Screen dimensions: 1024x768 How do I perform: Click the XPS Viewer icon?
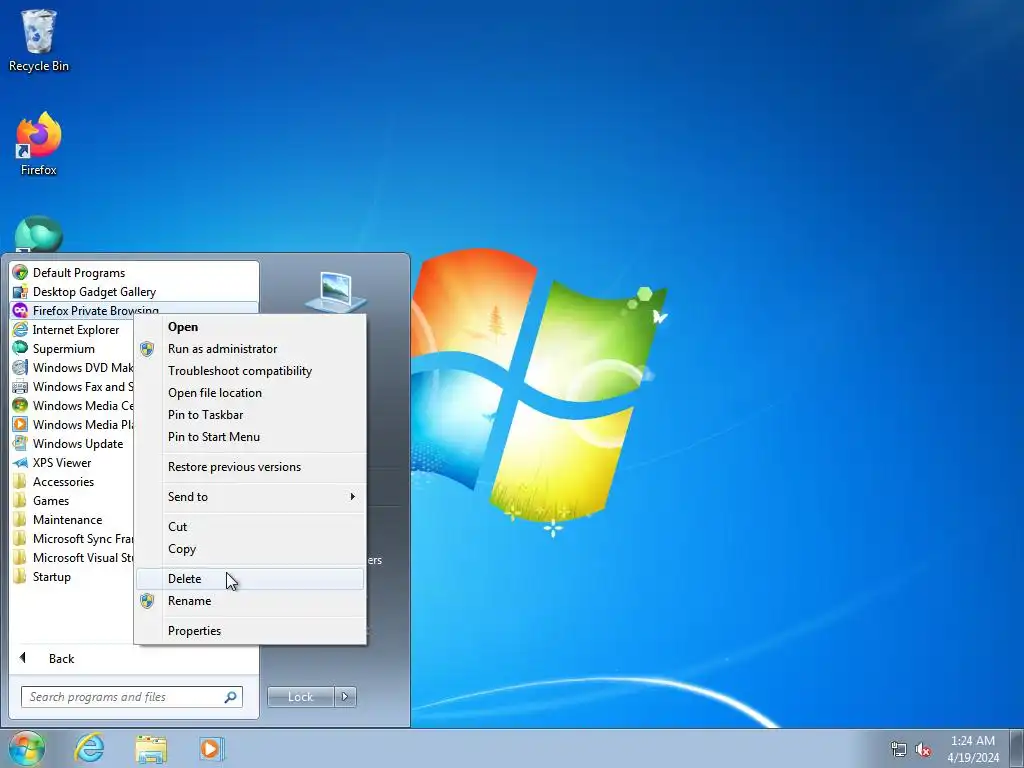(x=20, y=462)
